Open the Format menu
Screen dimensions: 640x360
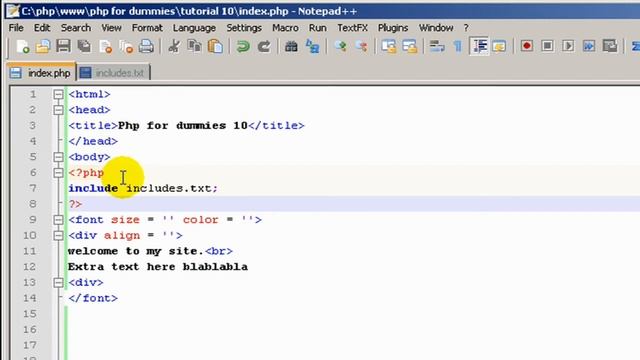coord(147,28)
